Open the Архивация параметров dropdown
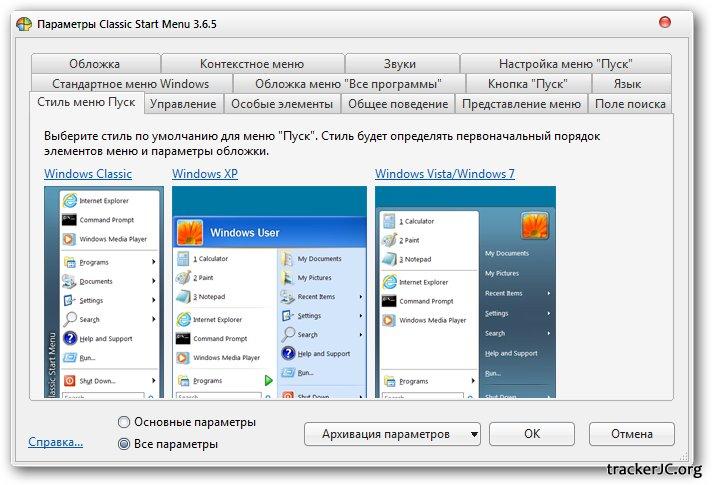The image size is (712, 485). coord(392,434)
